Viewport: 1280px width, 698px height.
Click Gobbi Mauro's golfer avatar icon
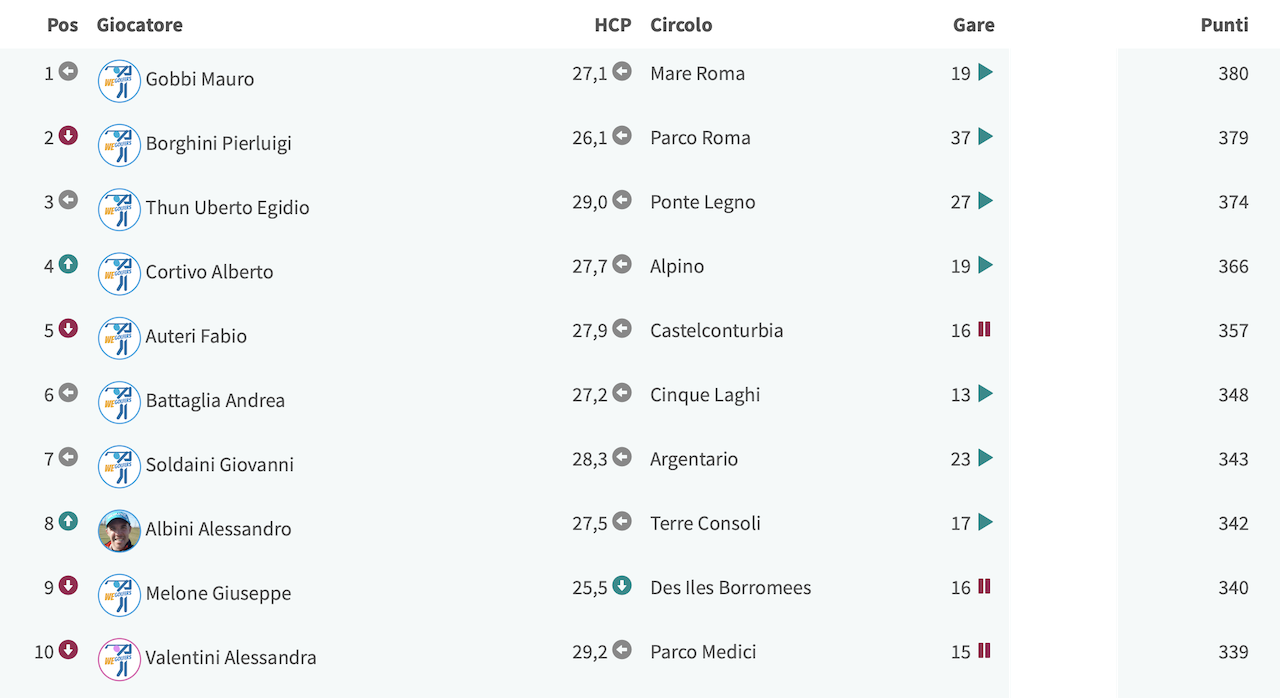[x=119, y=81]
